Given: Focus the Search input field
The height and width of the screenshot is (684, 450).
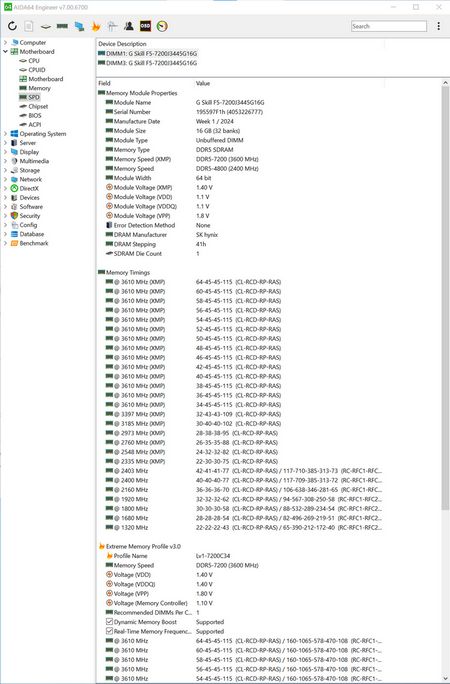Looking at the screenshot, I should coord(389,26).
